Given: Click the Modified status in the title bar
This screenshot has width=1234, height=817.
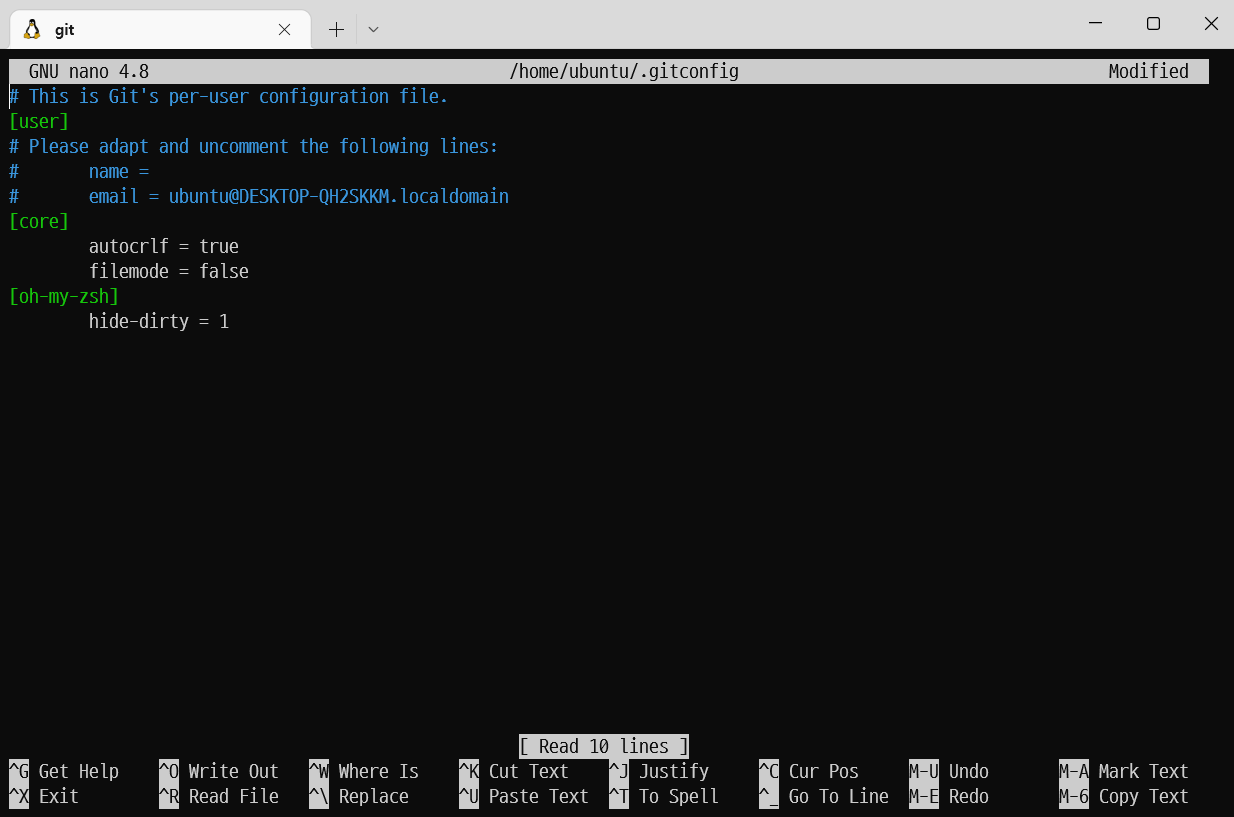Looking at the screenshot, I should (1148, 72).
